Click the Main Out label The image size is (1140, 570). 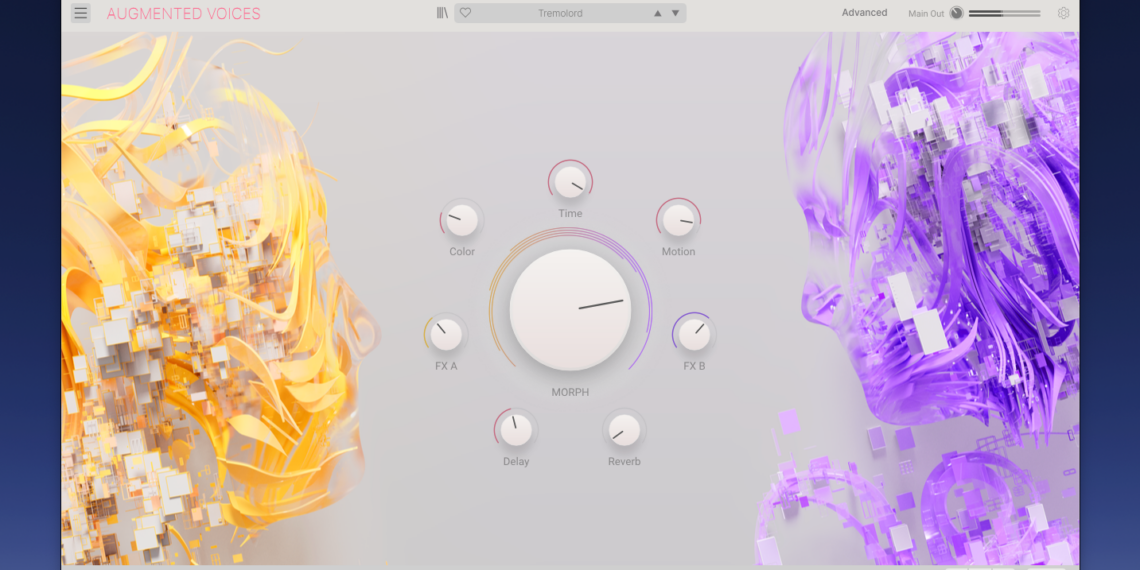tap(926, 13)
